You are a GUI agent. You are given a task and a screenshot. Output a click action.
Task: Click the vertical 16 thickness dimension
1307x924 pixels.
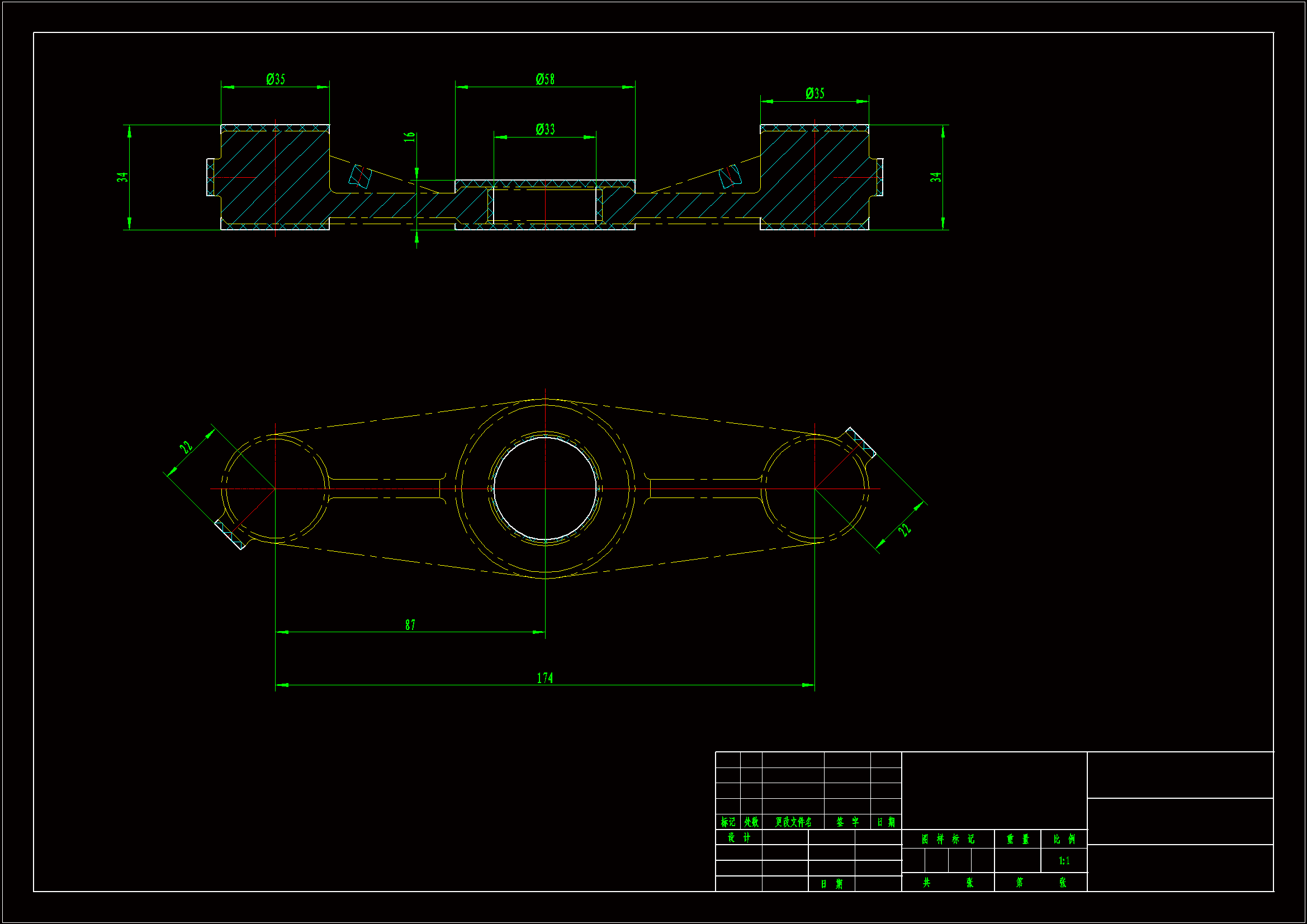click(x=409, y=137)
